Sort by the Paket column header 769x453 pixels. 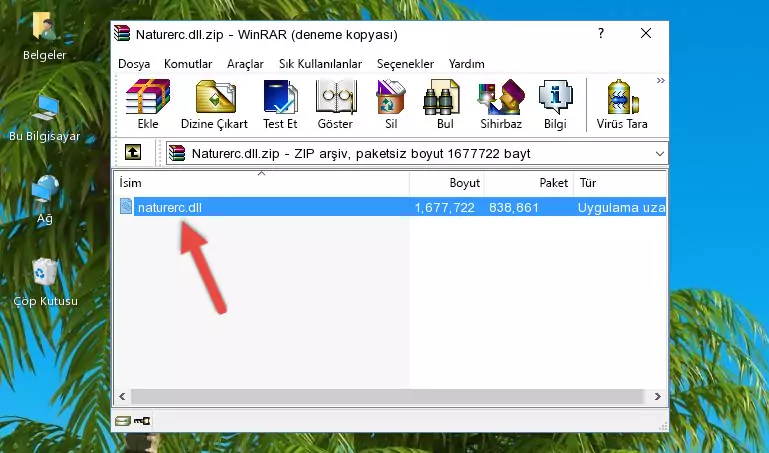[529, 183]
